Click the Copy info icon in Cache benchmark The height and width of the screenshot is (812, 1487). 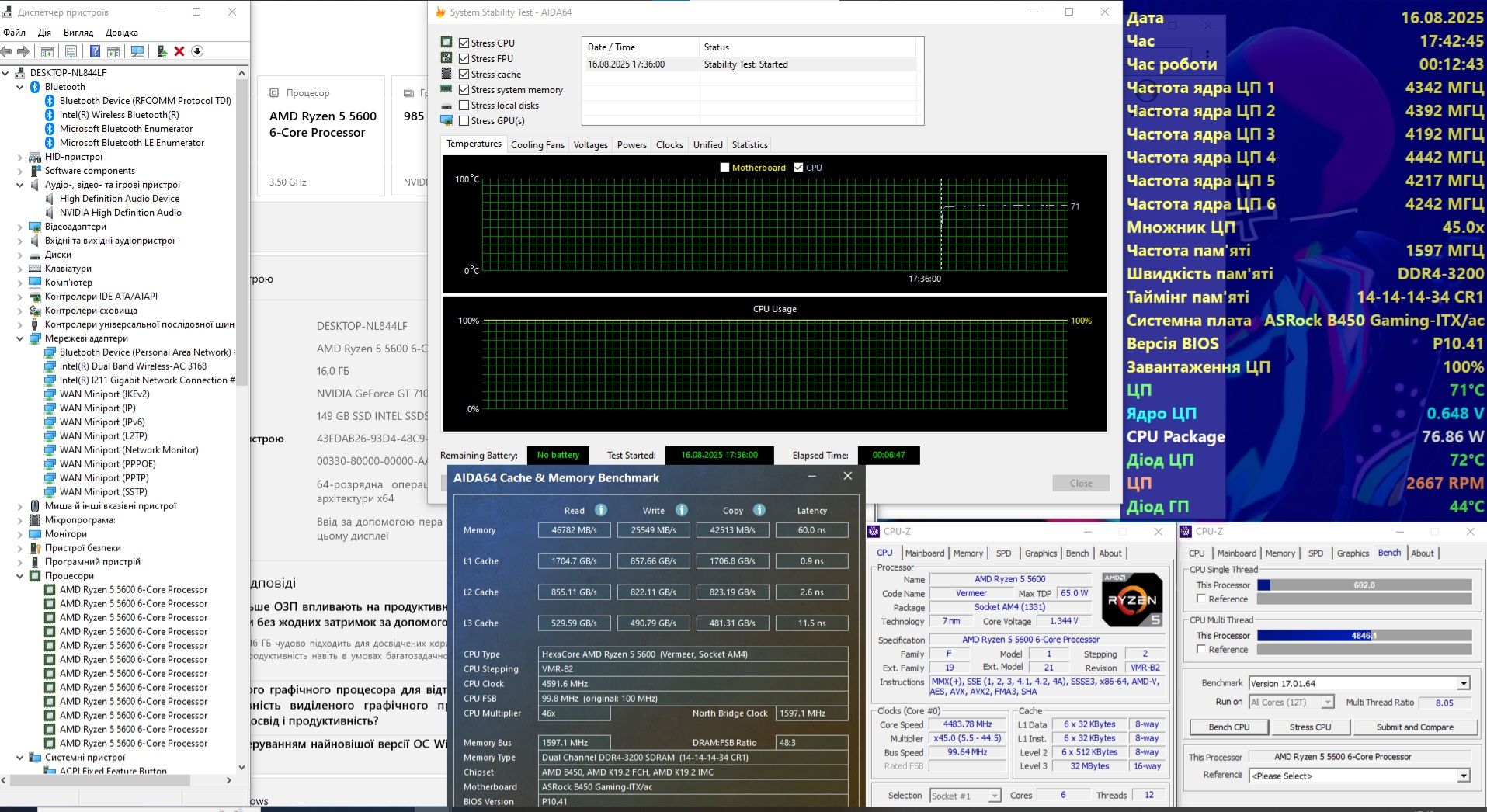[759, 510]
